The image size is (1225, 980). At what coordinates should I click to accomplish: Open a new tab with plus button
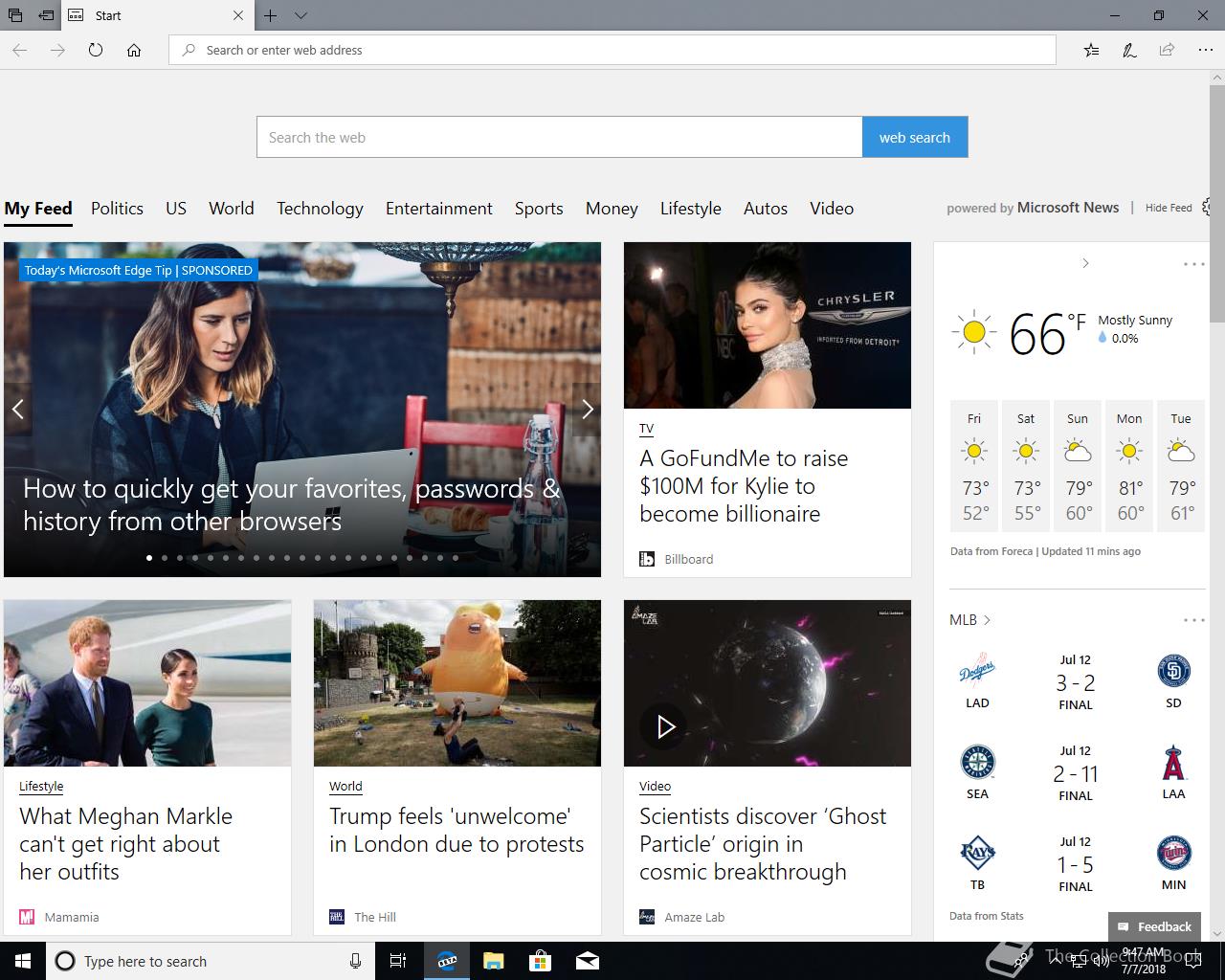pyautogui.click(x=271, y=15)
